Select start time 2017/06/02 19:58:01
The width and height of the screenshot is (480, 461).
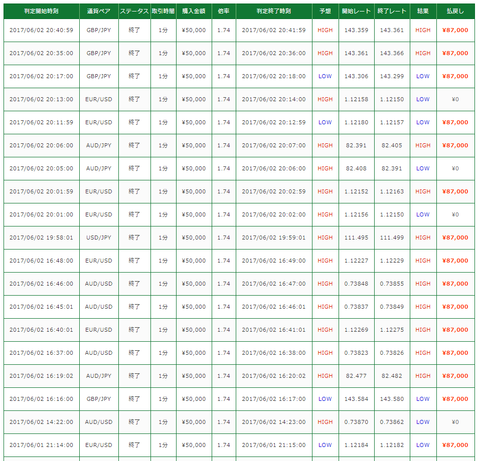pyautogui.click(x=41, y=238)
